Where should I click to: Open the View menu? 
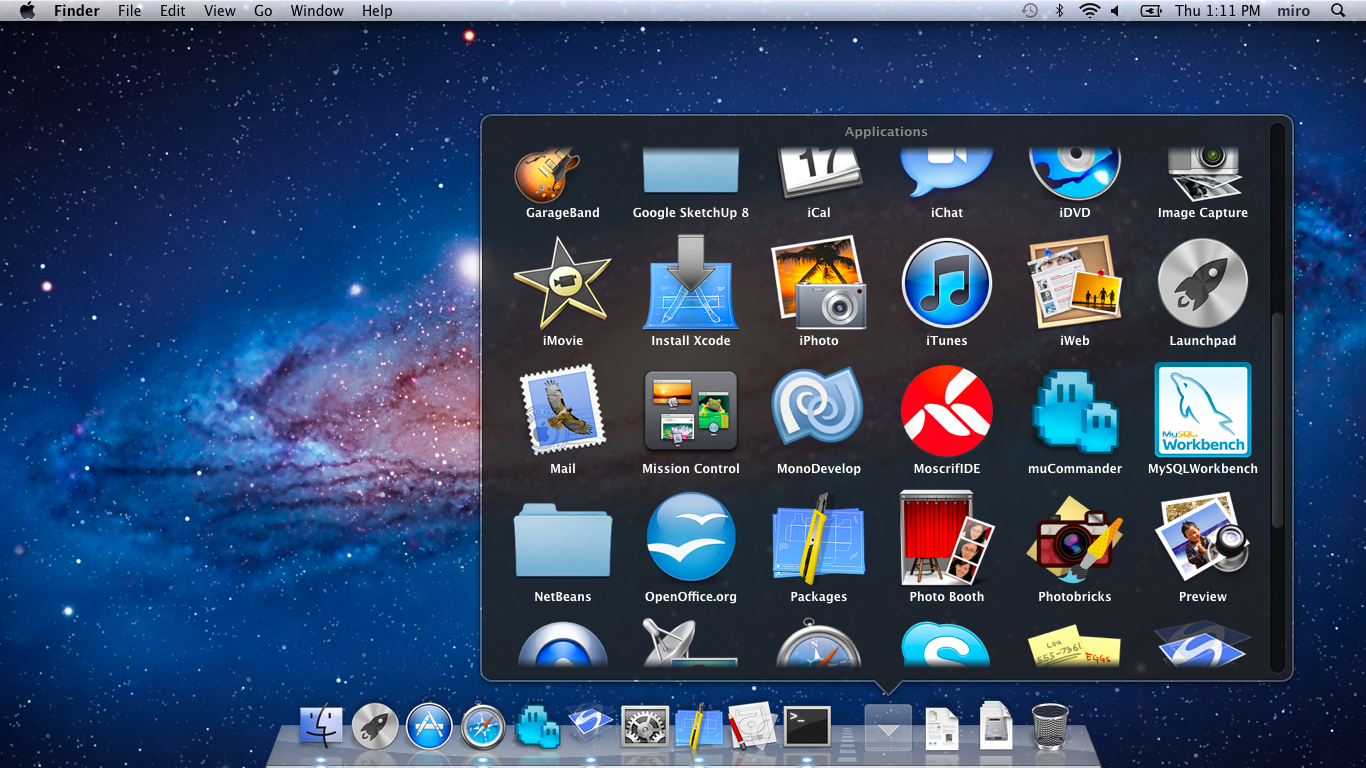click(220, 11)
